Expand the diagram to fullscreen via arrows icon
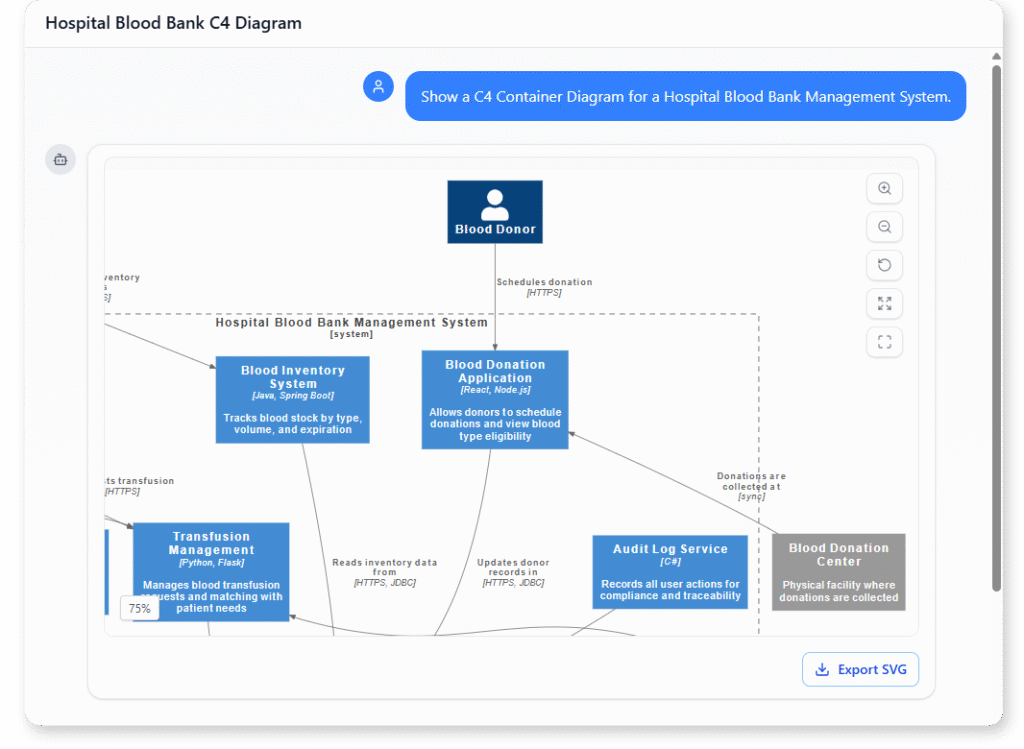Viewport: 1024px width, 749px height. point(884,303)
